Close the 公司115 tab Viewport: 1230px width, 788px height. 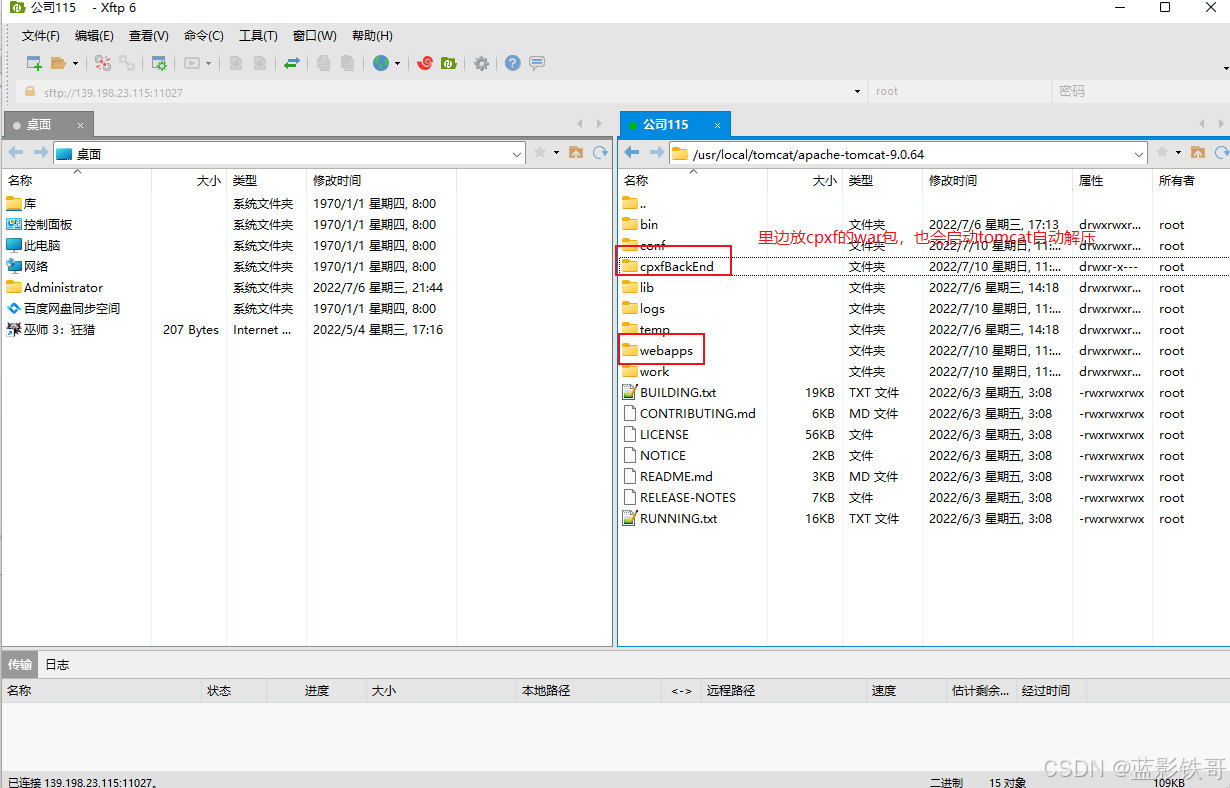[716, 125]
